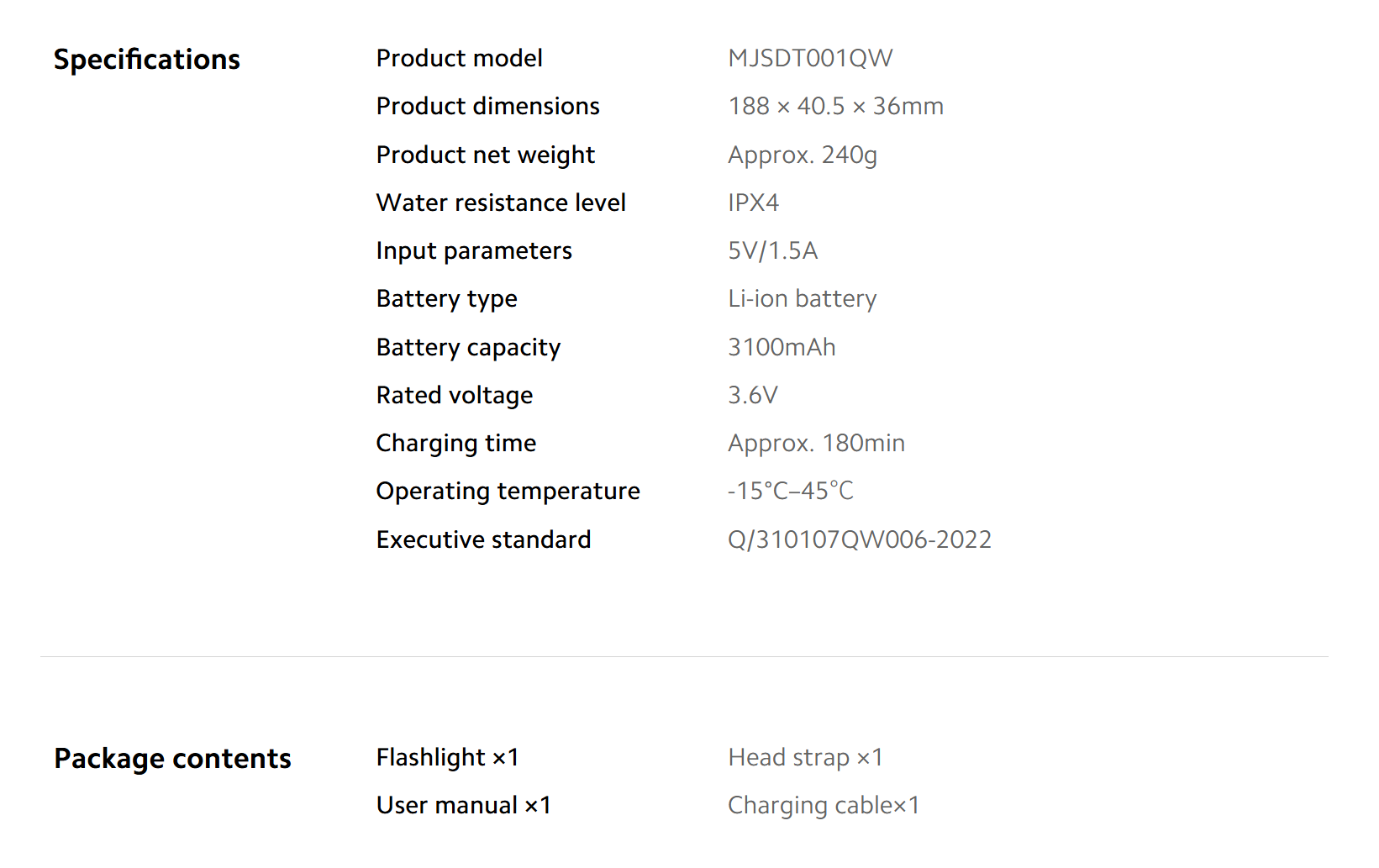Screen dimensions: 1379x868
Task: Select the 5V/1.5A value
Action: click(772, 250)
